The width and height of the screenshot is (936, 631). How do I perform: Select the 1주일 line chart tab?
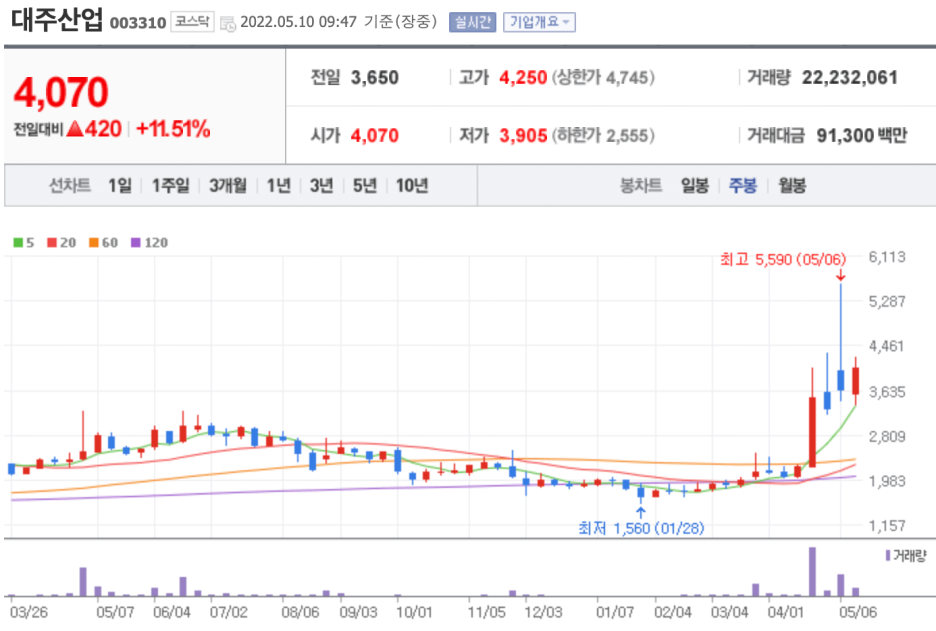170,186
